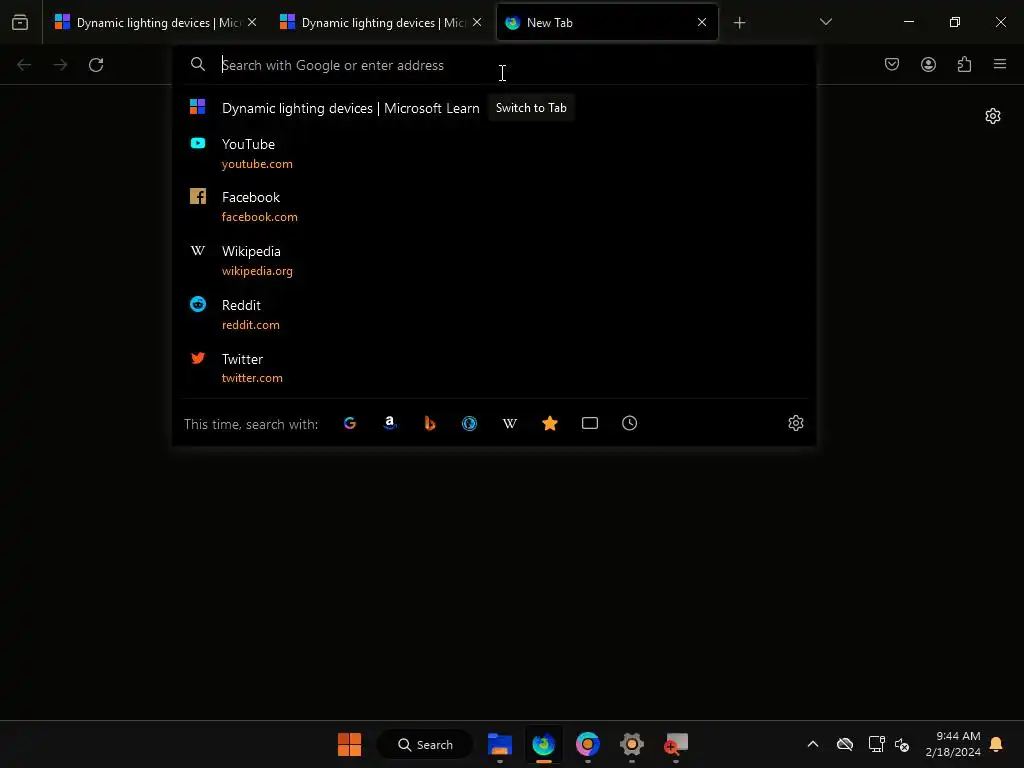Open the clock showing 9:44 AM

tap(952, 744)
